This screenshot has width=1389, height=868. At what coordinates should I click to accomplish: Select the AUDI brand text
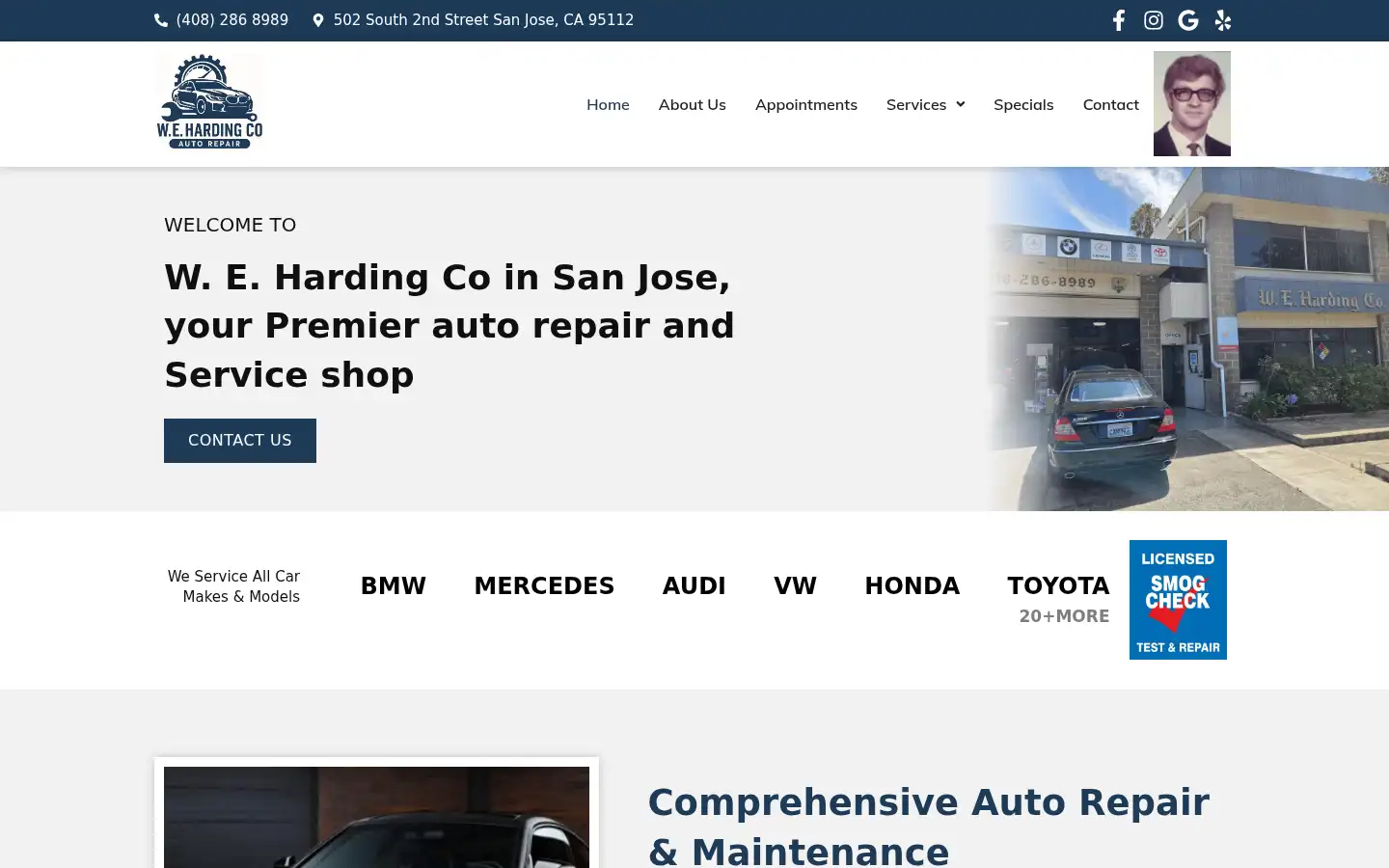[x=694, y=585]
